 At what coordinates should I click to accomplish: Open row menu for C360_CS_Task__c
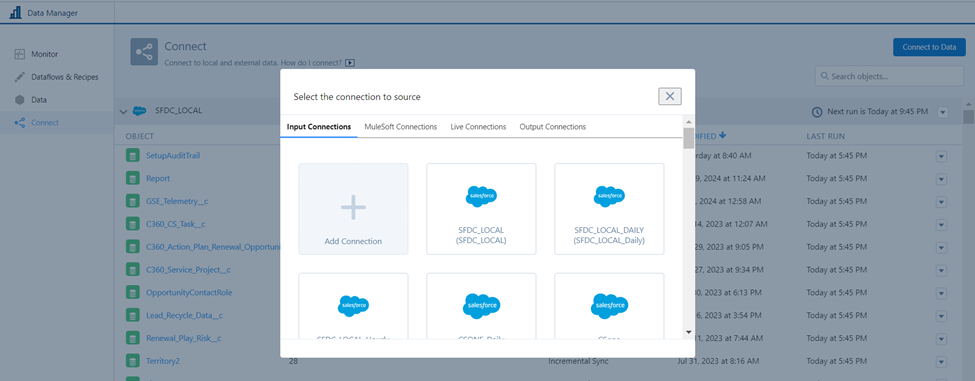(941, 224)
